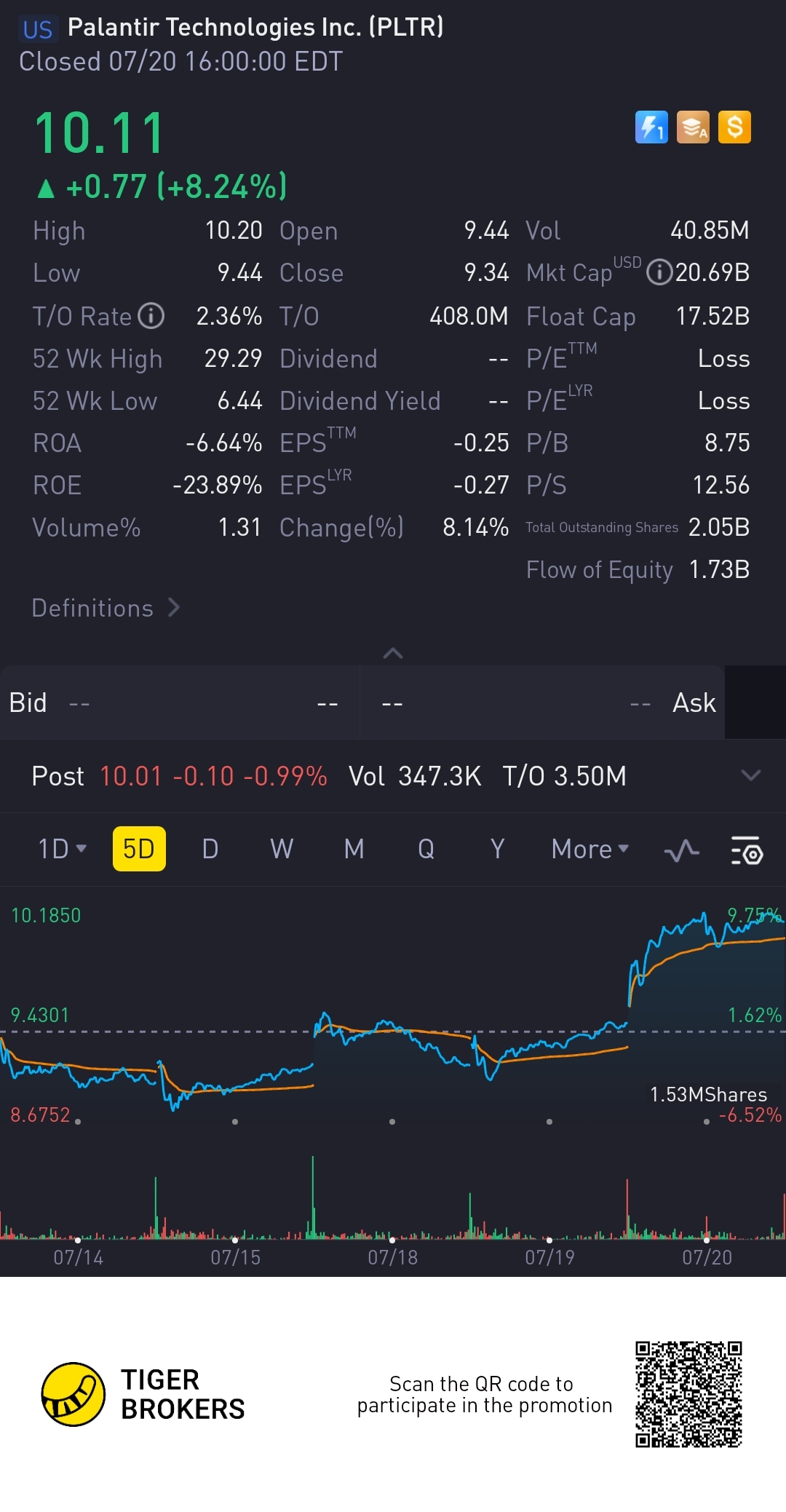Image resolution: width=786 pixels, height=1512 pixels.
Task: Switch to the M monthly chart tab
Action: 354,849
